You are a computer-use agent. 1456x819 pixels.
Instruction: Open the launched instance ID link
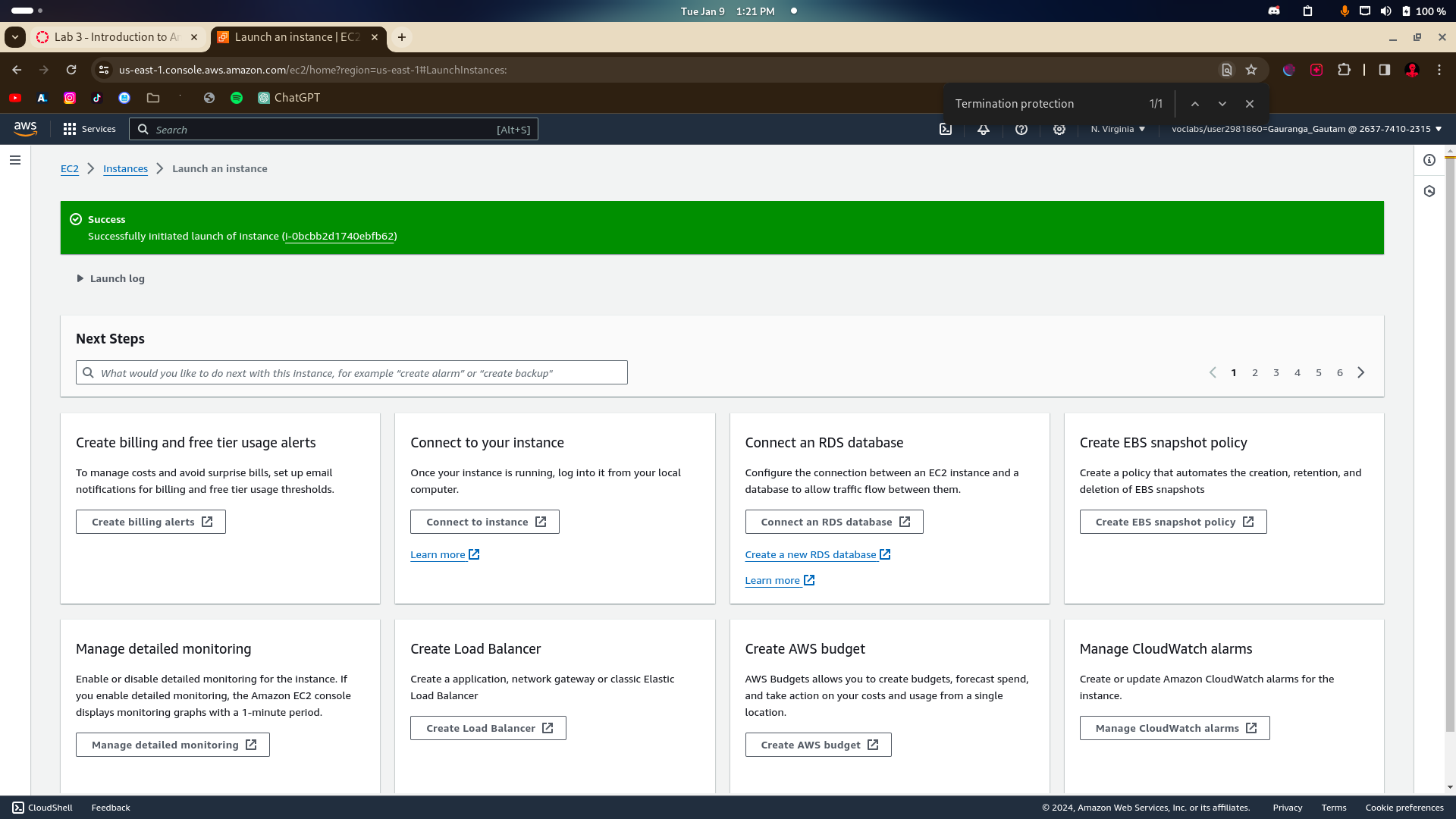(339, 236)
